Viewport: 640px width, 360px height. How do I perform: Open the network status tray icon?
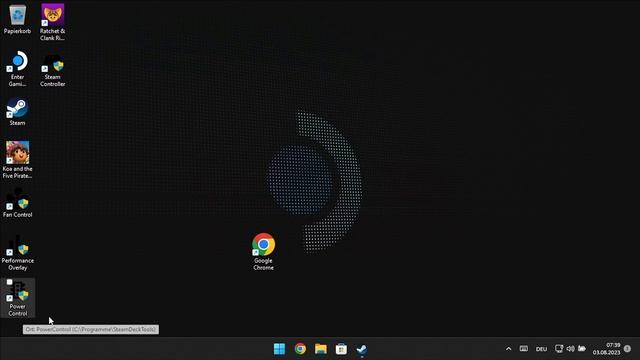tap(559, 349)
